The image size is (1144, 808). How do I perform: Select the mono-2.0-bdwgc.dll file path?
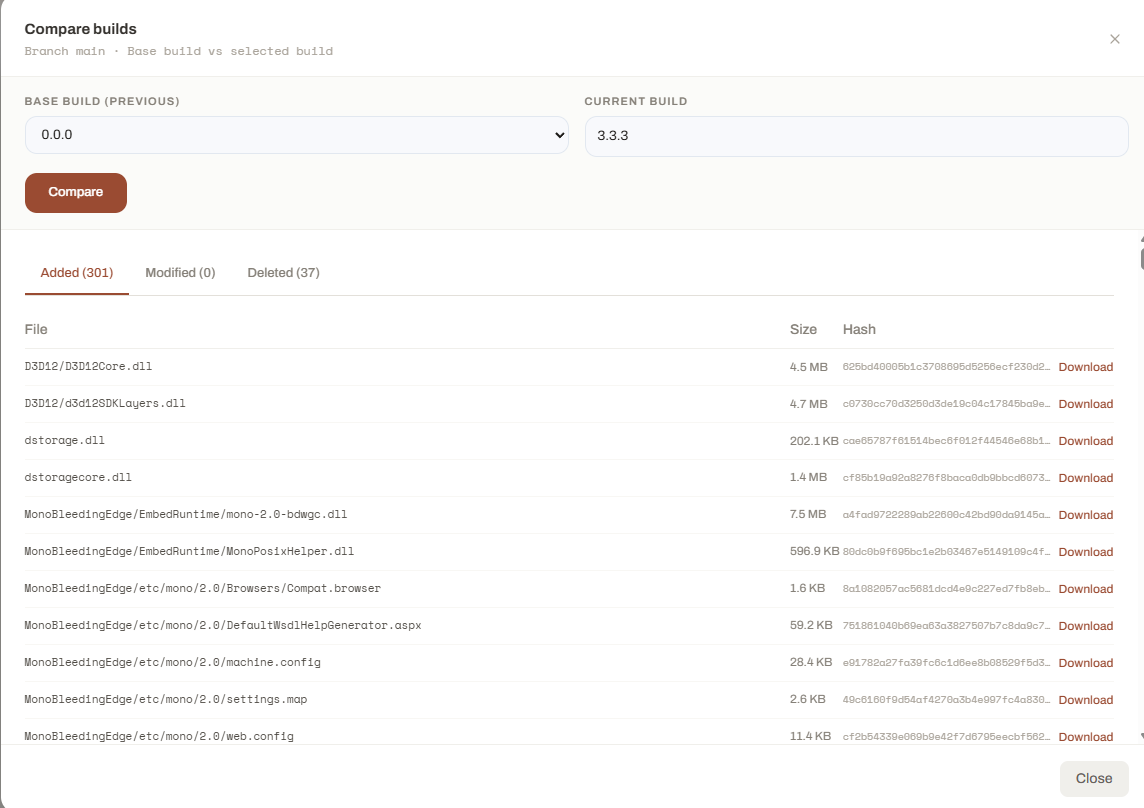186,515
